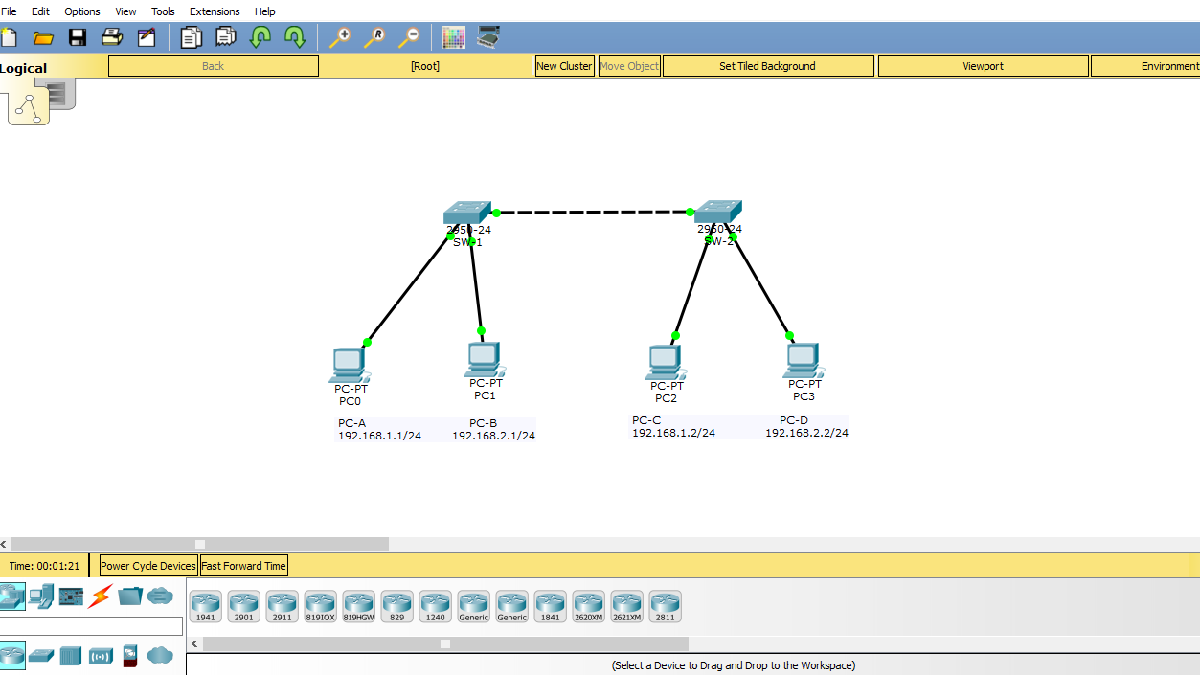Print the topology with the printer icon
Image resolution: width=1200 pixels, height=675 pixels.
point(112,38)
